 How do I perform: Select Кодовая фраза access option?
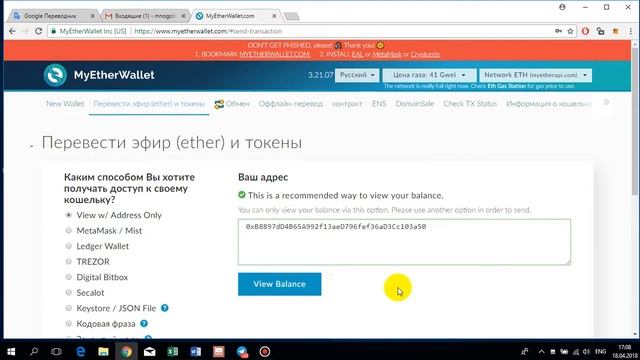pos(69,324)
